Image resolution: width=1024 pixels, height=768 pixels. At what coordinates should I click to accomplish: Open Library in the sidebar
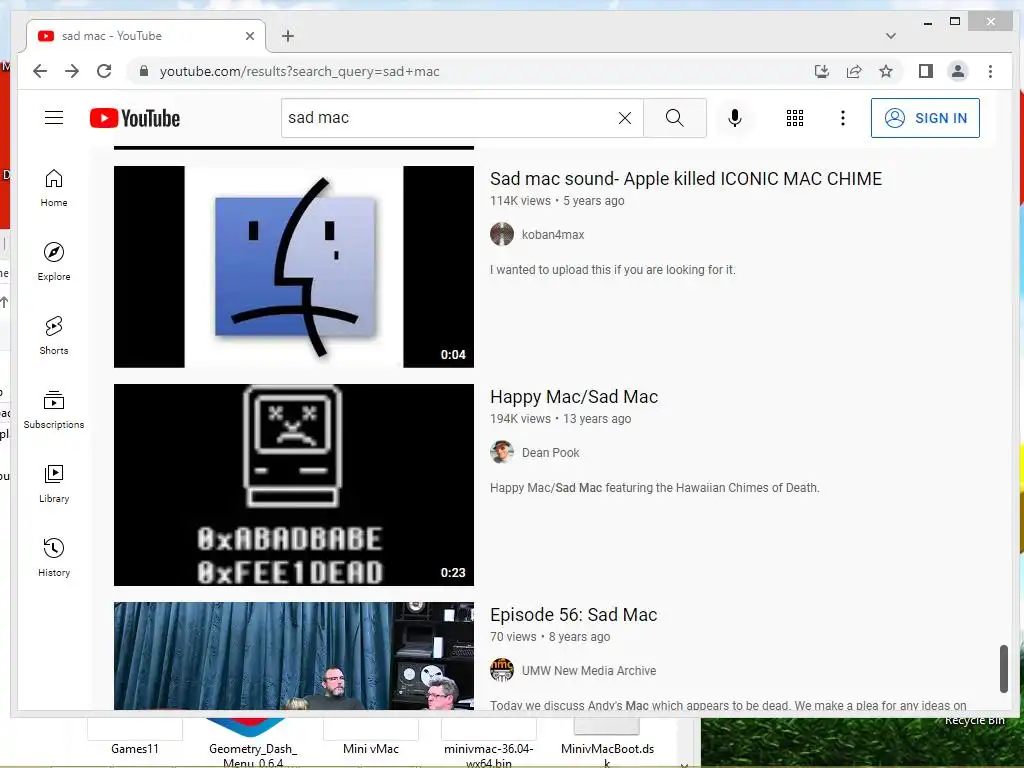coord(54,483)
